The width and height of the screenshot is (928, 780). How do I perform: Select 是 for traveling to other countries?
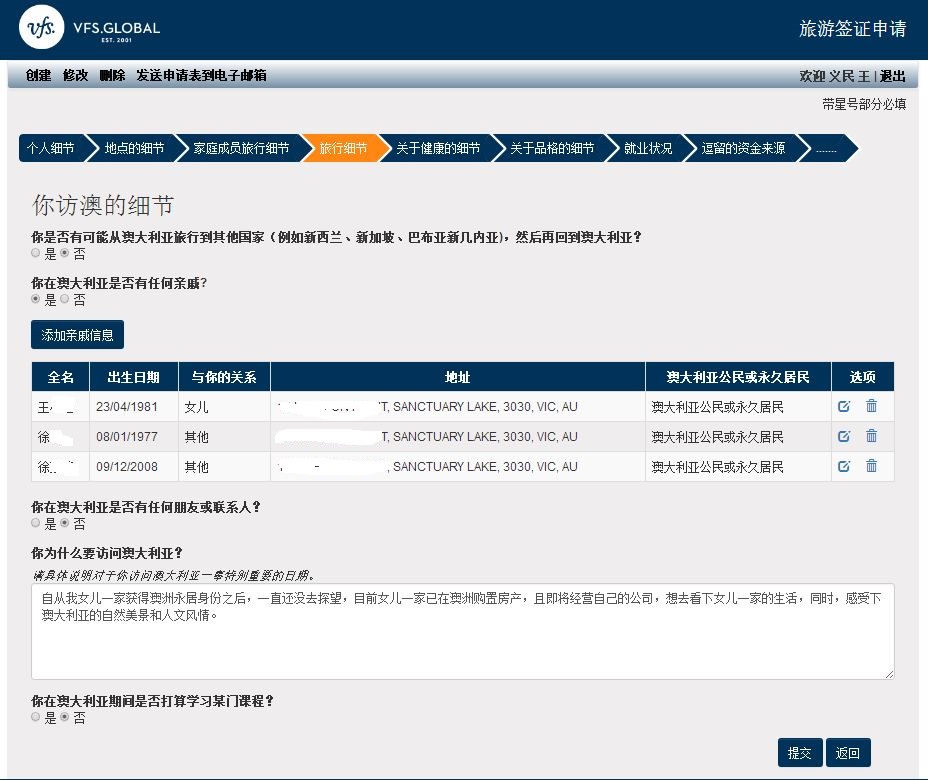tap(37, 254)
